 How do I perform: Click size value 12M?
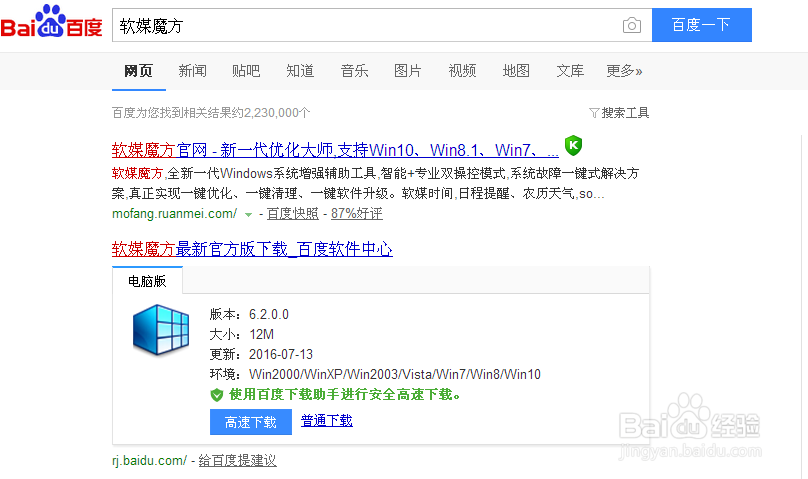261,334
